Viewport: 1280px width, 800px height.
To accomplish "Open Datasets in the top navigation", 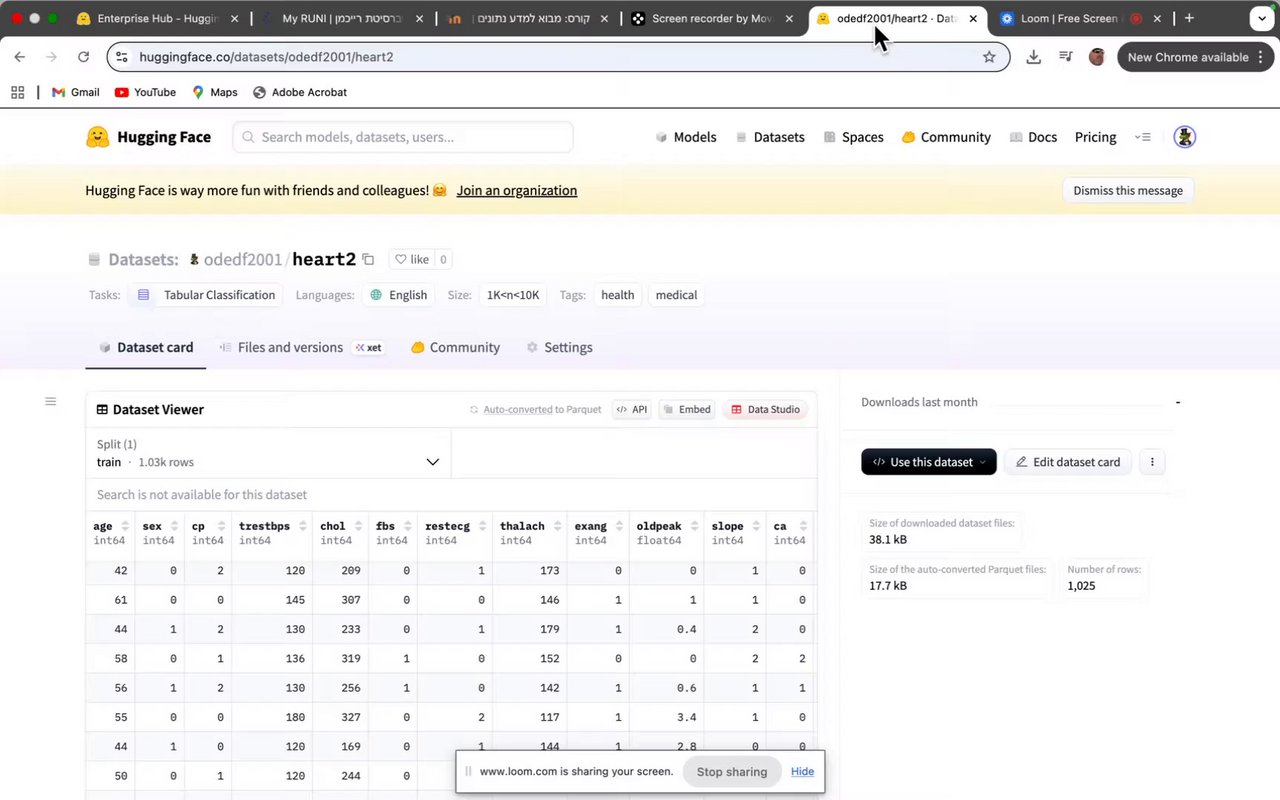I will pyautogui.click(x=770, y=137).
